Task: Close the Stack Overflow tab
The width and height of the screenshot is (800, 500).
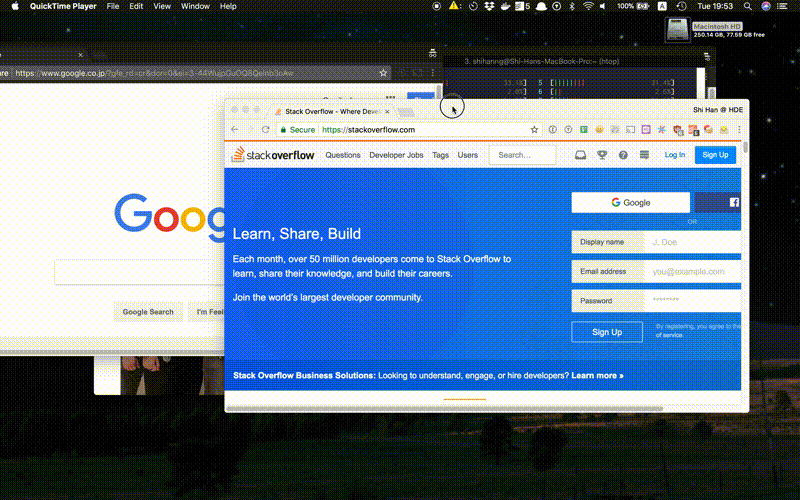Action: [x=387, y=111]
